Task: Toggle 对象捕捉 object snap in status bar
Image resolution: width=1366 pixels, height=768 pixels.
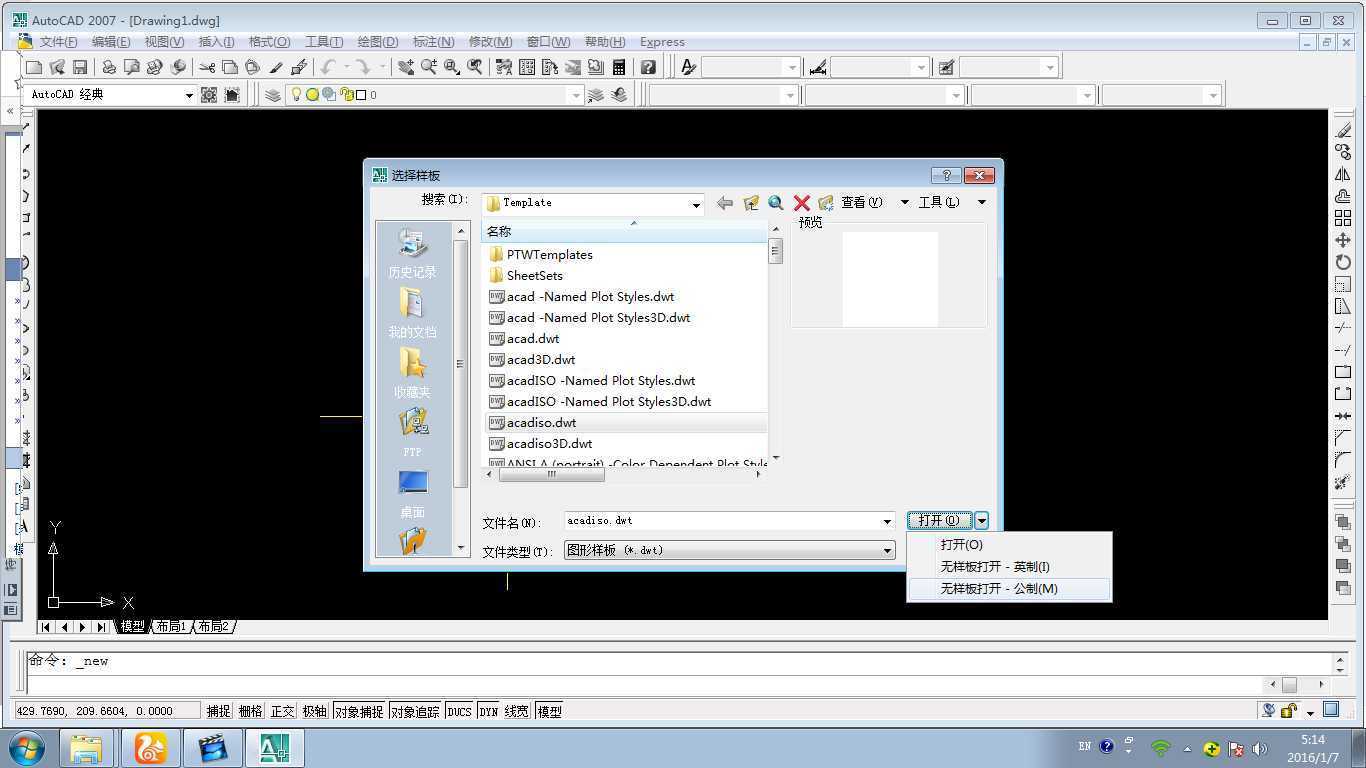Action: coord(359,711)
